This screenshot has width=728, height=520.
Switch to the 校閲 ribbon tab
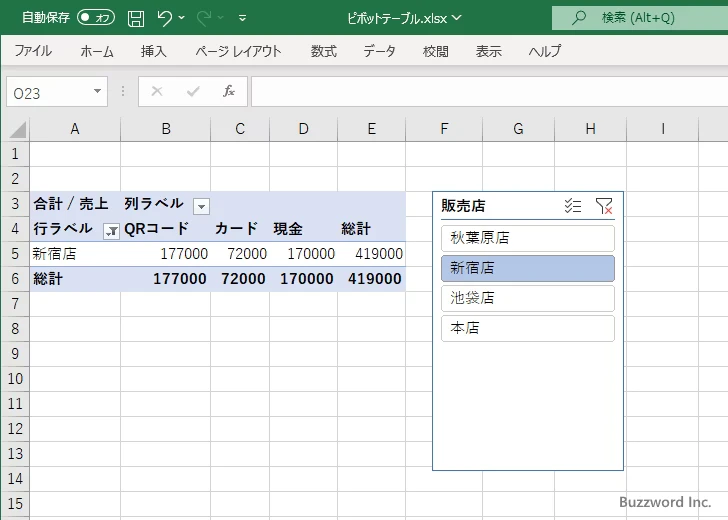436,51
